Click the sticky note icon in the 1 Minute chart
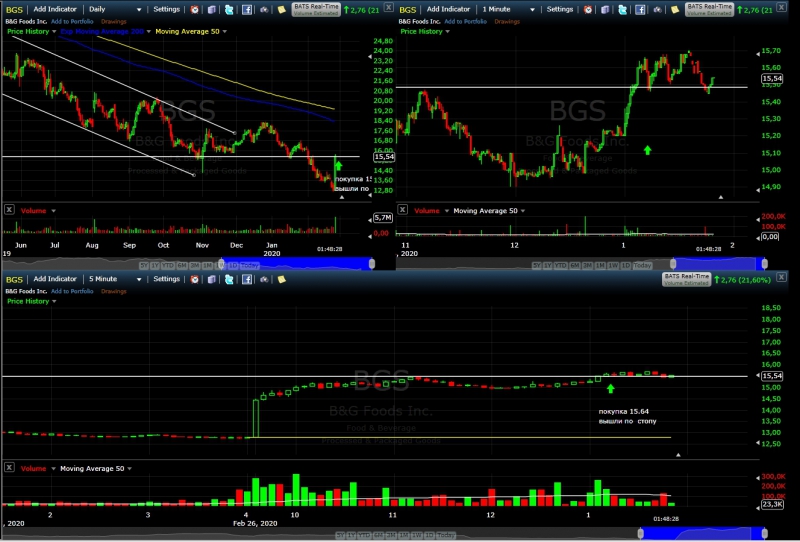 coord(674,9)
